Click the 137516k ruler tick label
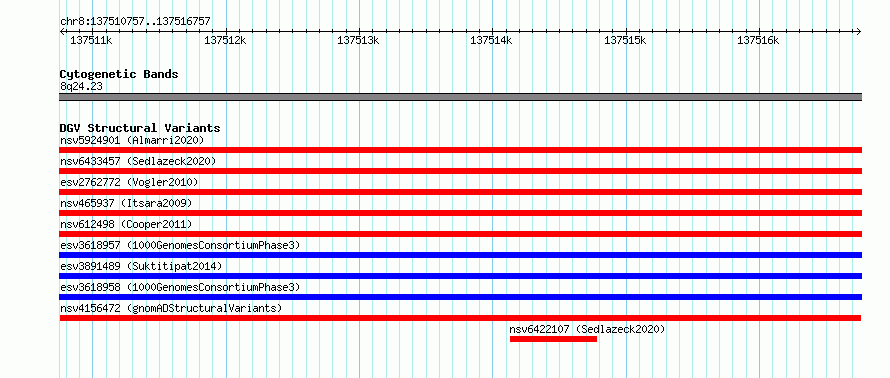Viewport: 890px width, 378px height. pyautogui.click(x=758, y=41)
